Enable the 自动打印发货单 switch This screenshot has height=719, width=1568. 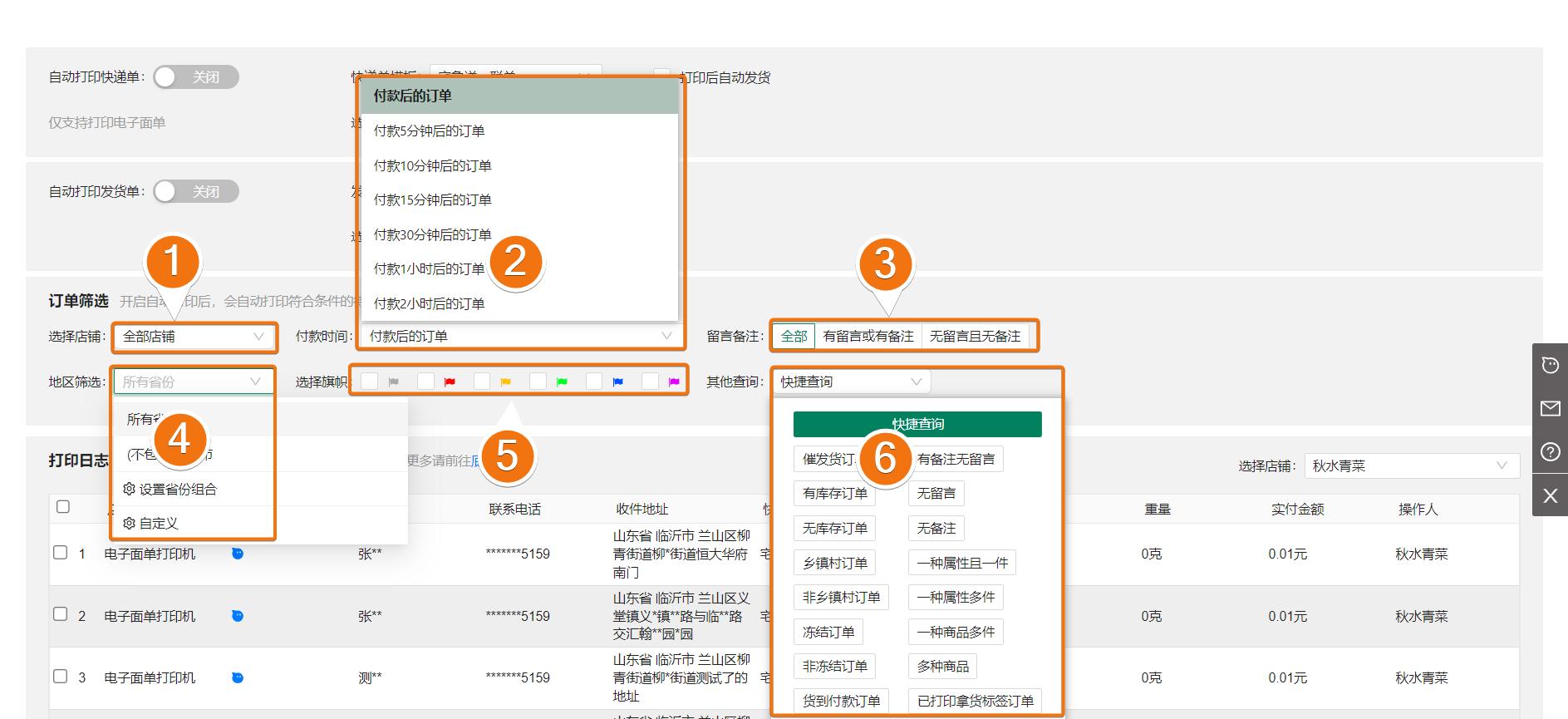(x=196, y=192)
